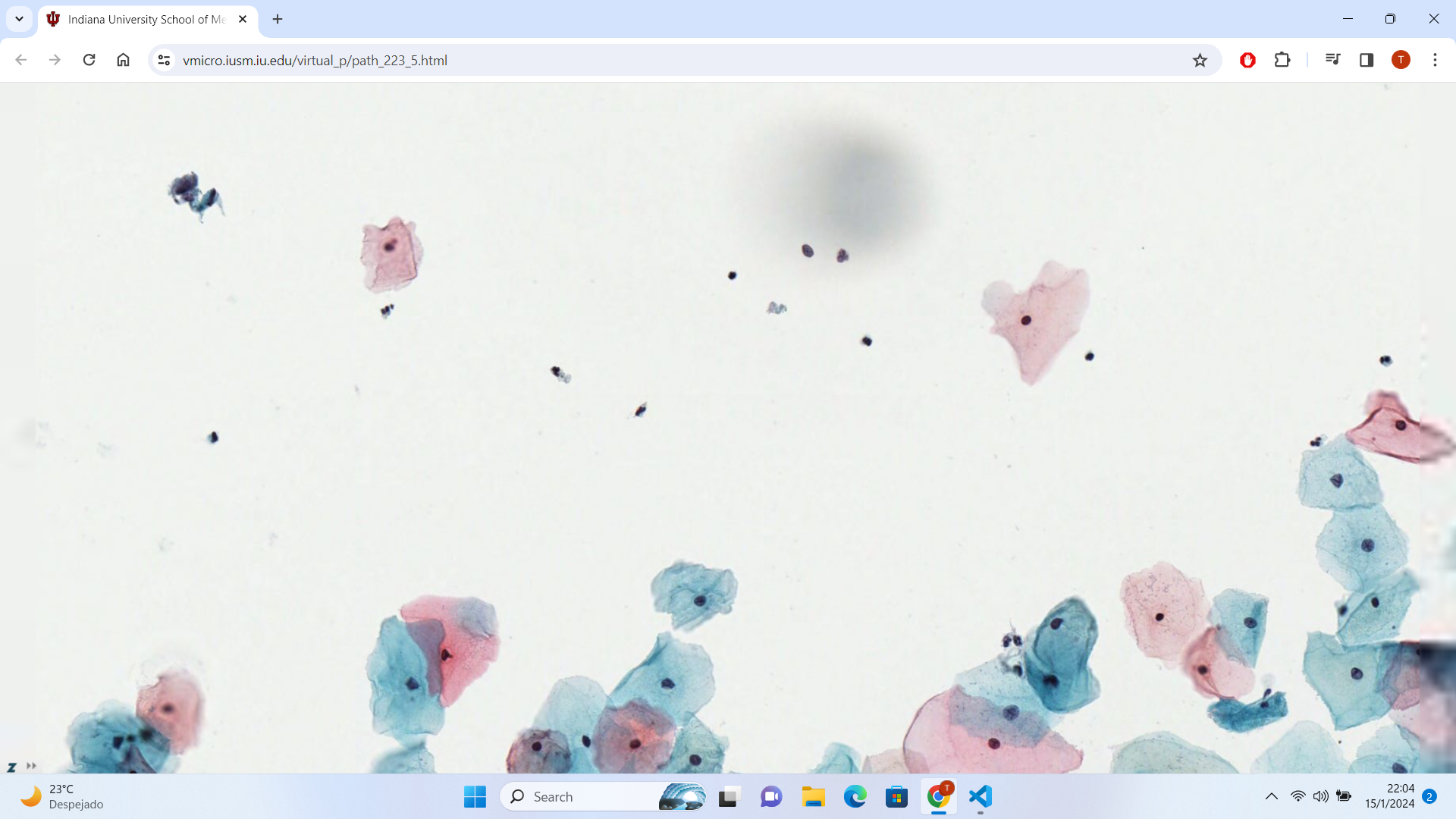Open Chrome three-dot menu
The image size is (1456, 819).
point(1435,60)
